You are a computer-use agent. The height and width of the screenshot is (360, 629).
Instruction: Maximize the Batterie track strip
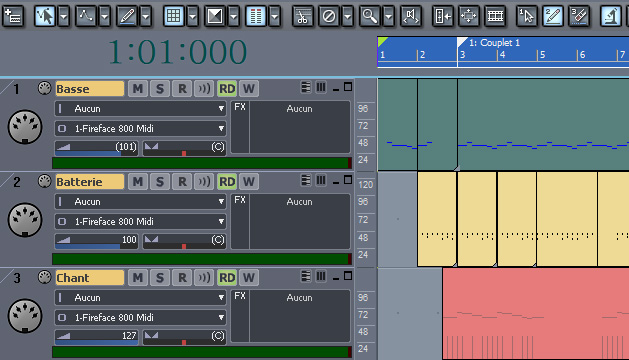348,180
